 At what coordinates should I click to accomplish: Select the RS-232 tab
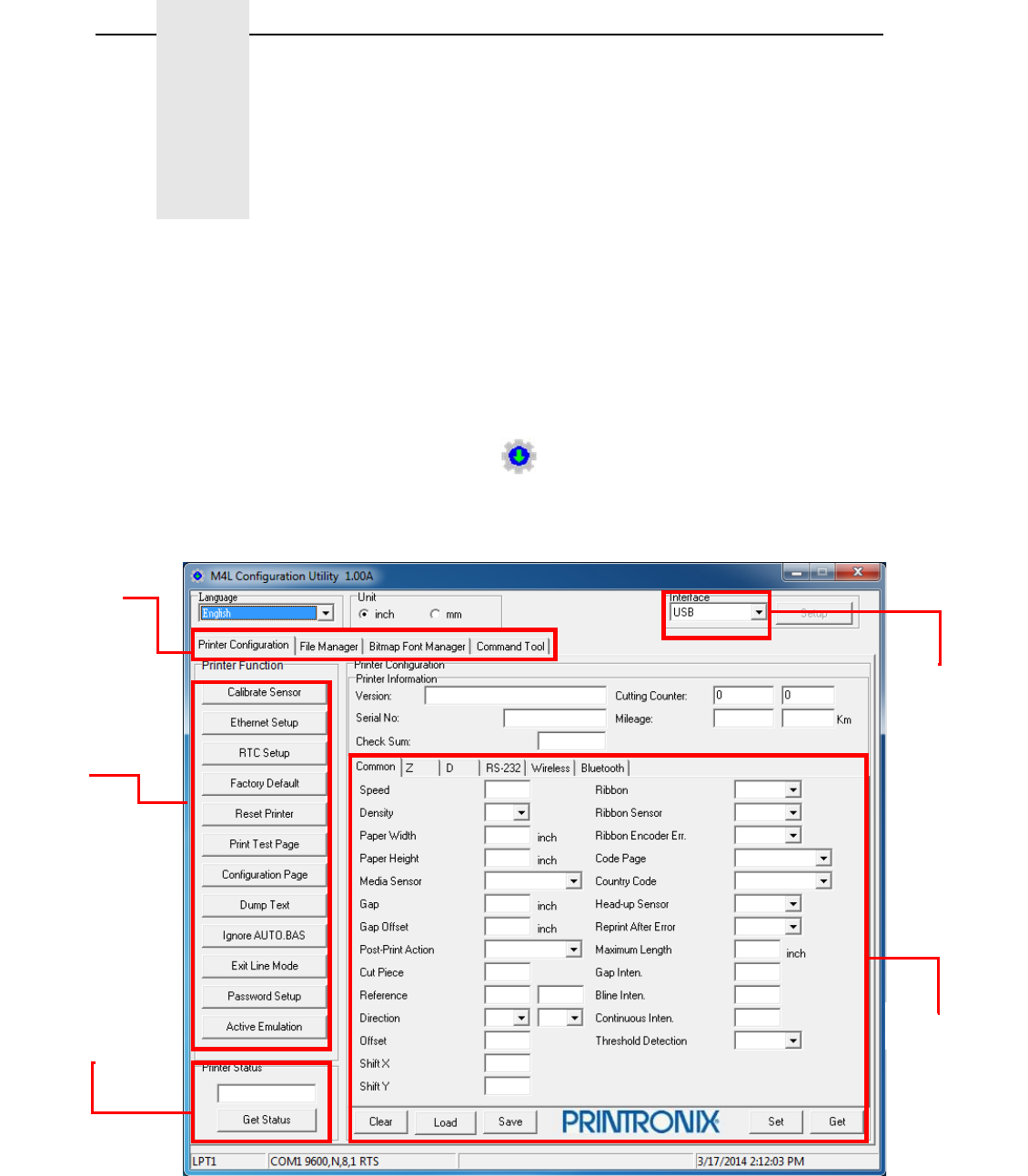click(503, 769)
